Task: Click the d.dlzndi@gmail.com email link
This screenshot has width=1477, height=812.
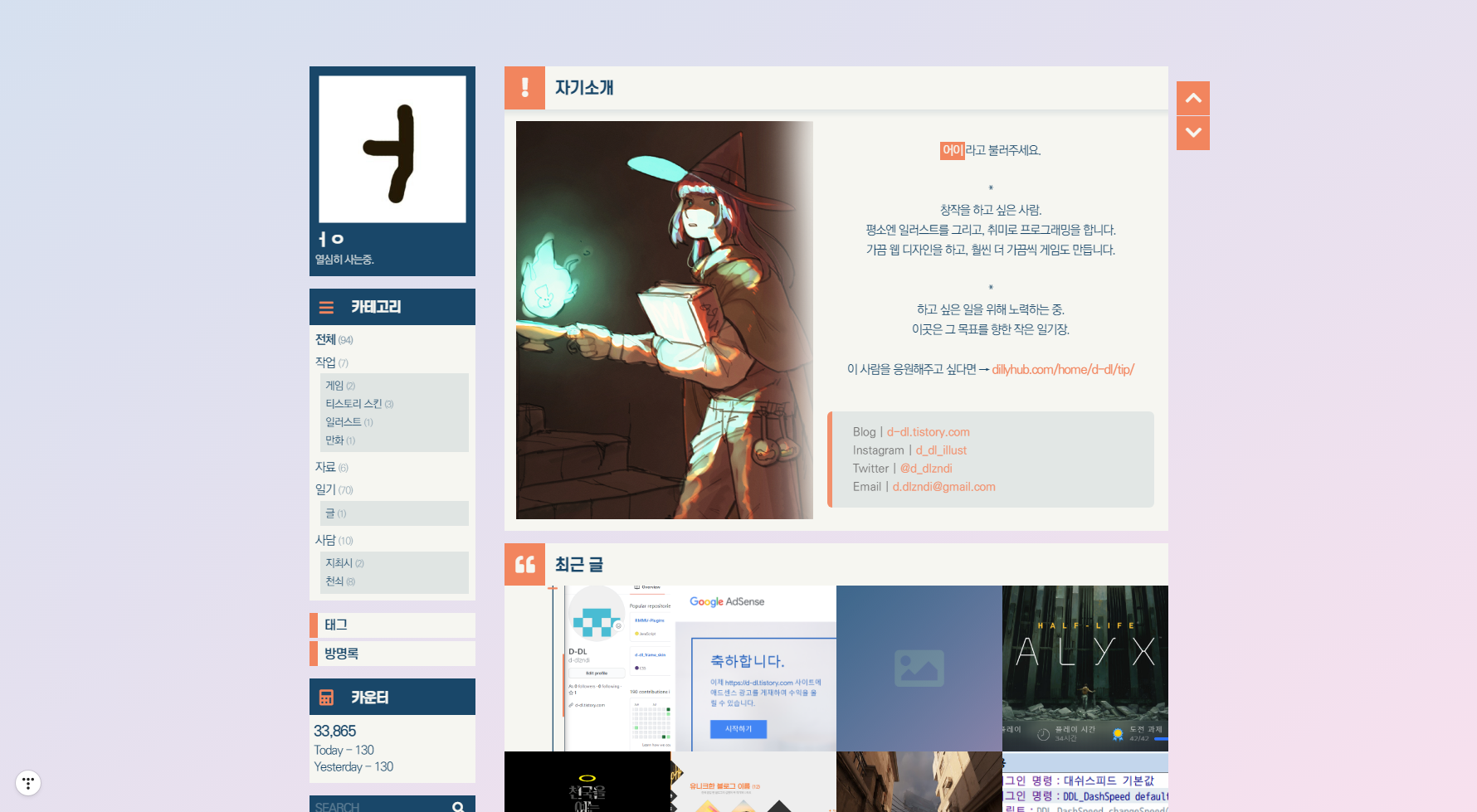Action: pos(944,487)
